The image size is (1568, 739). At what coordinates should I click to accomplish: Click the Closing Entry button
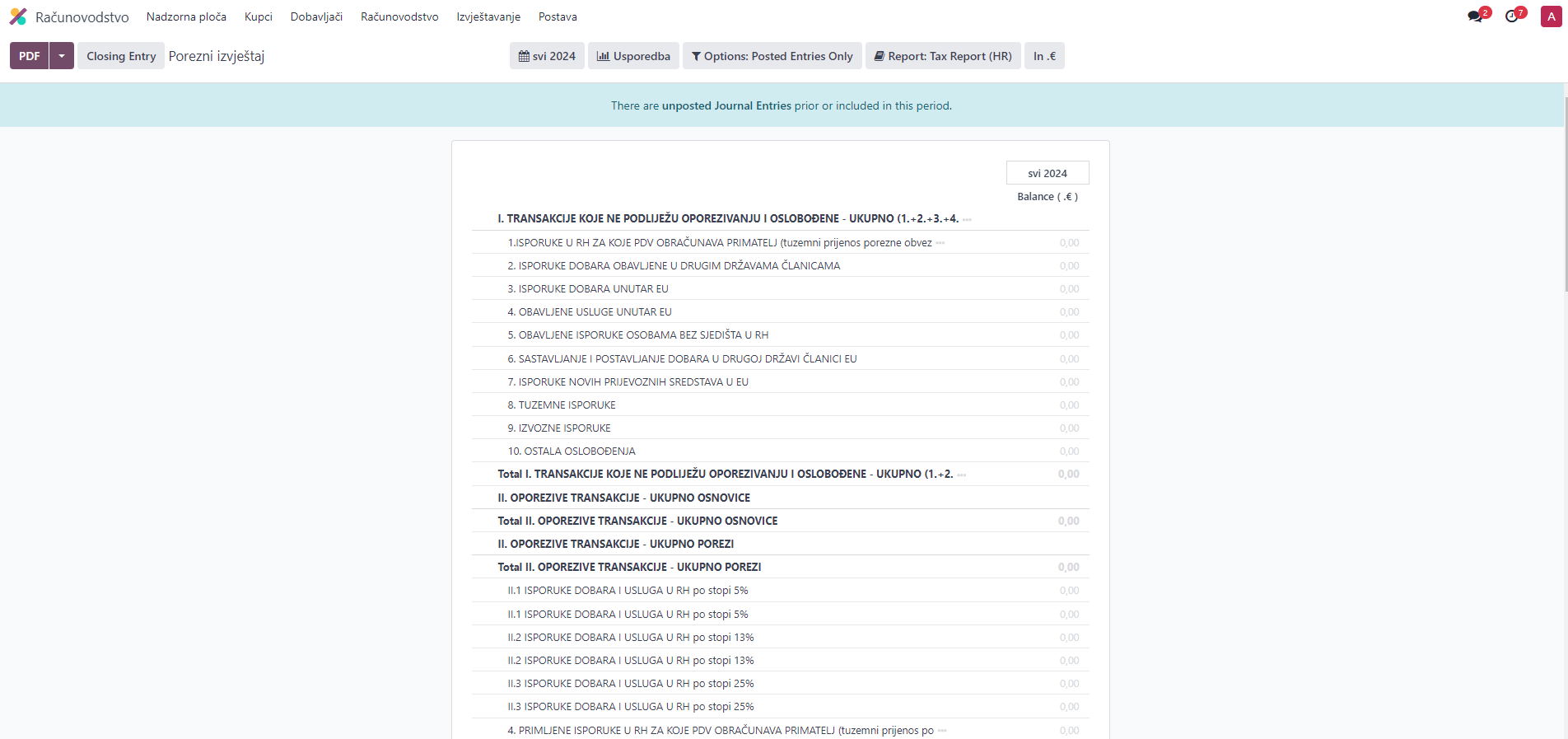tap(121, 56)
